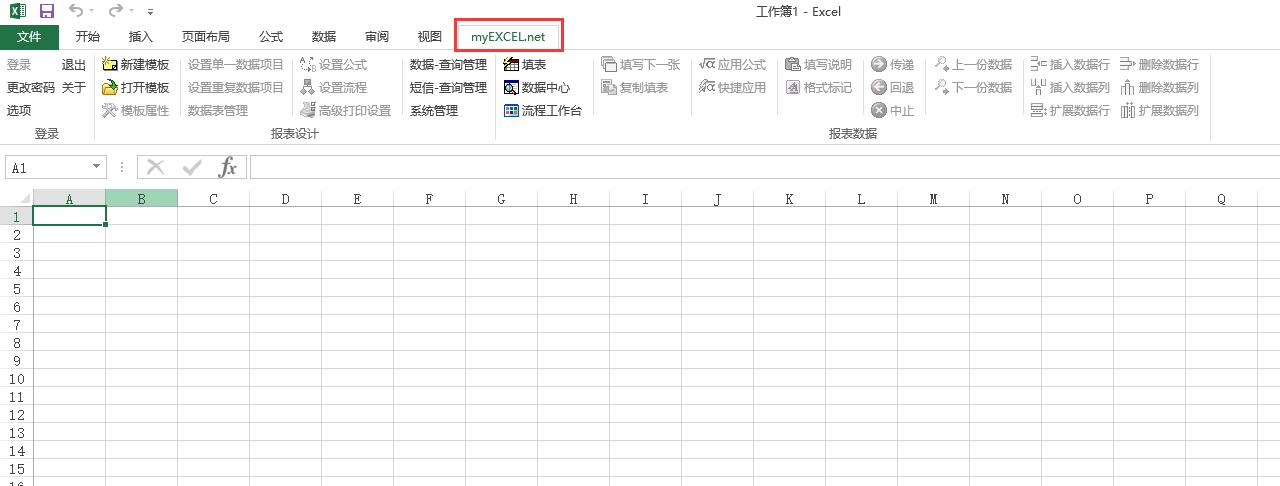The width and height of the screenshot is (1280, 486).
Task: Open 数据中心 from the ribbon
Action: tap(537, 88)
